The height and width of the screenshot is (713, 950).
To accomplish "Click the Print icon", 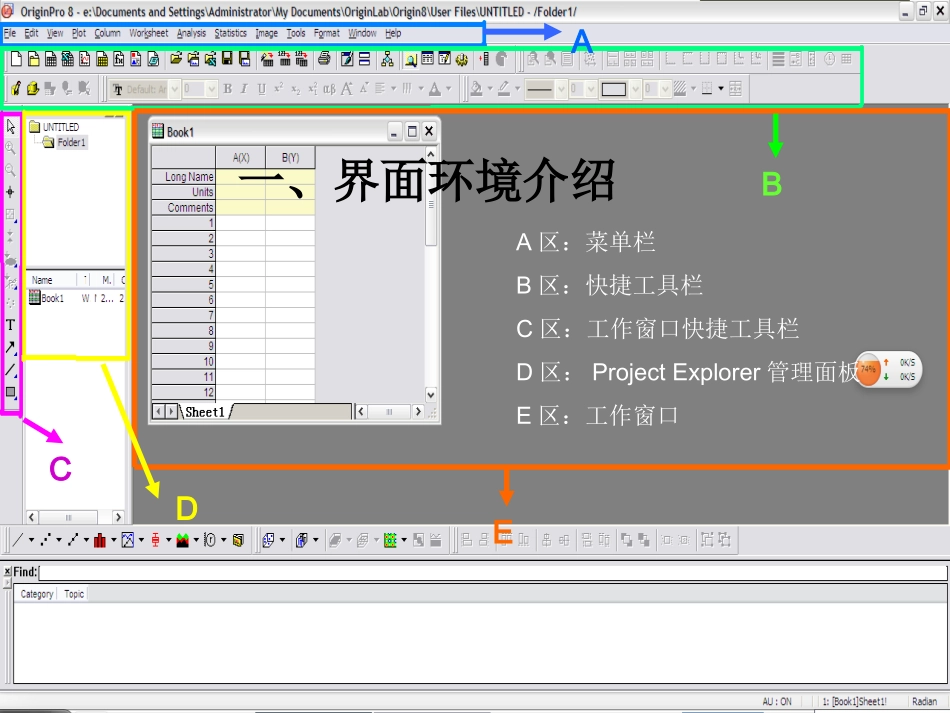I will (324, 59).
